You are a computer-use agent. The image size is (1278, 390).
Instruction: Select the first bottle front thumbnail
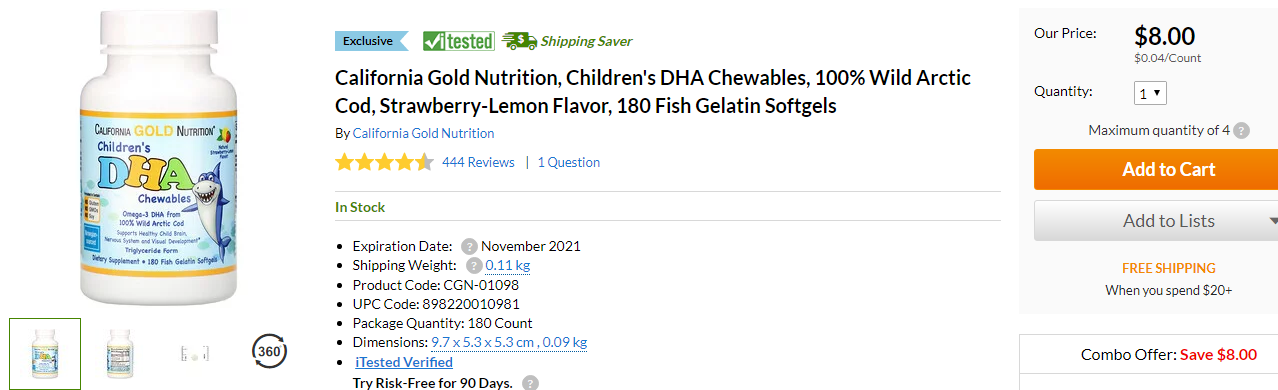(45, 354)
